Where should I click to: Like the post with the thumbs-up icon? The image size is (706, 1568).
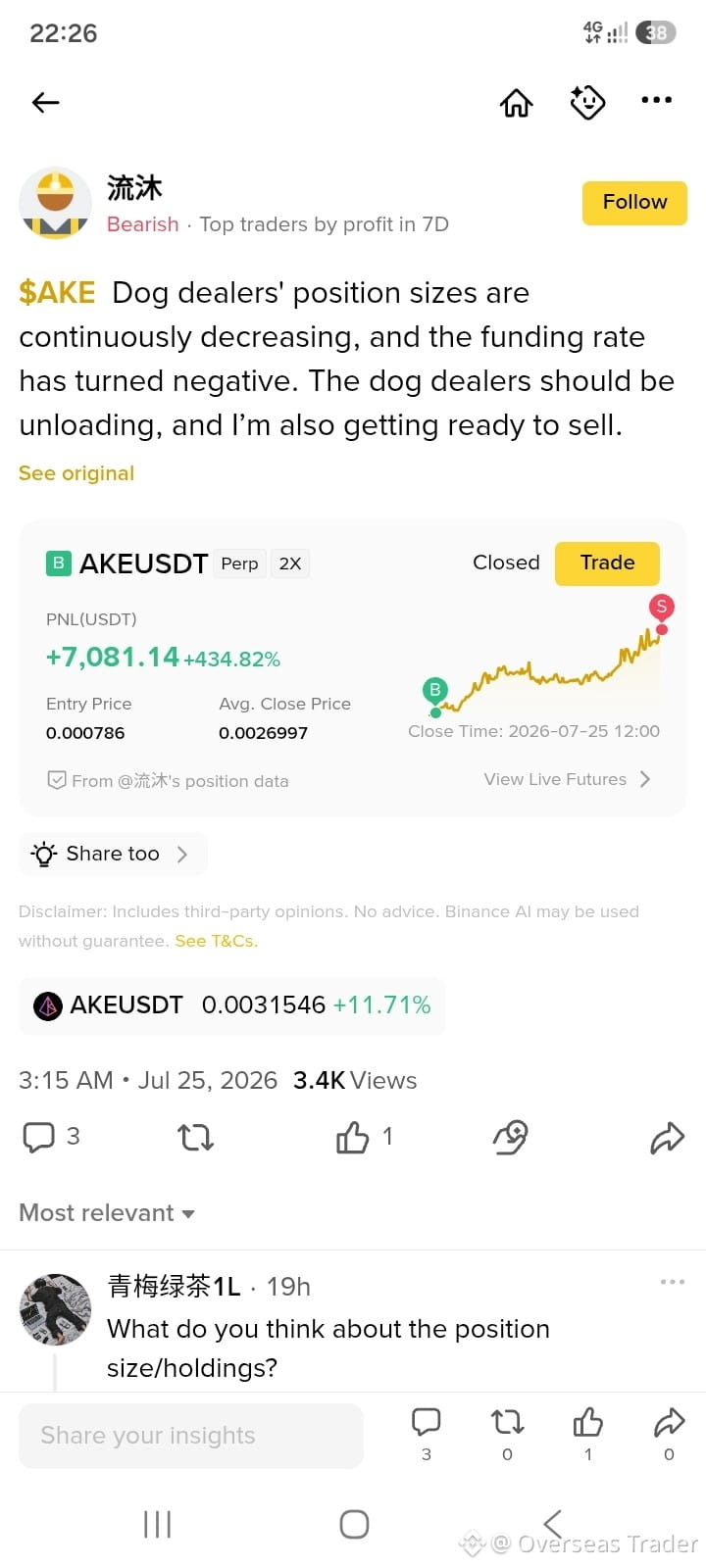tap(352, 1137)
